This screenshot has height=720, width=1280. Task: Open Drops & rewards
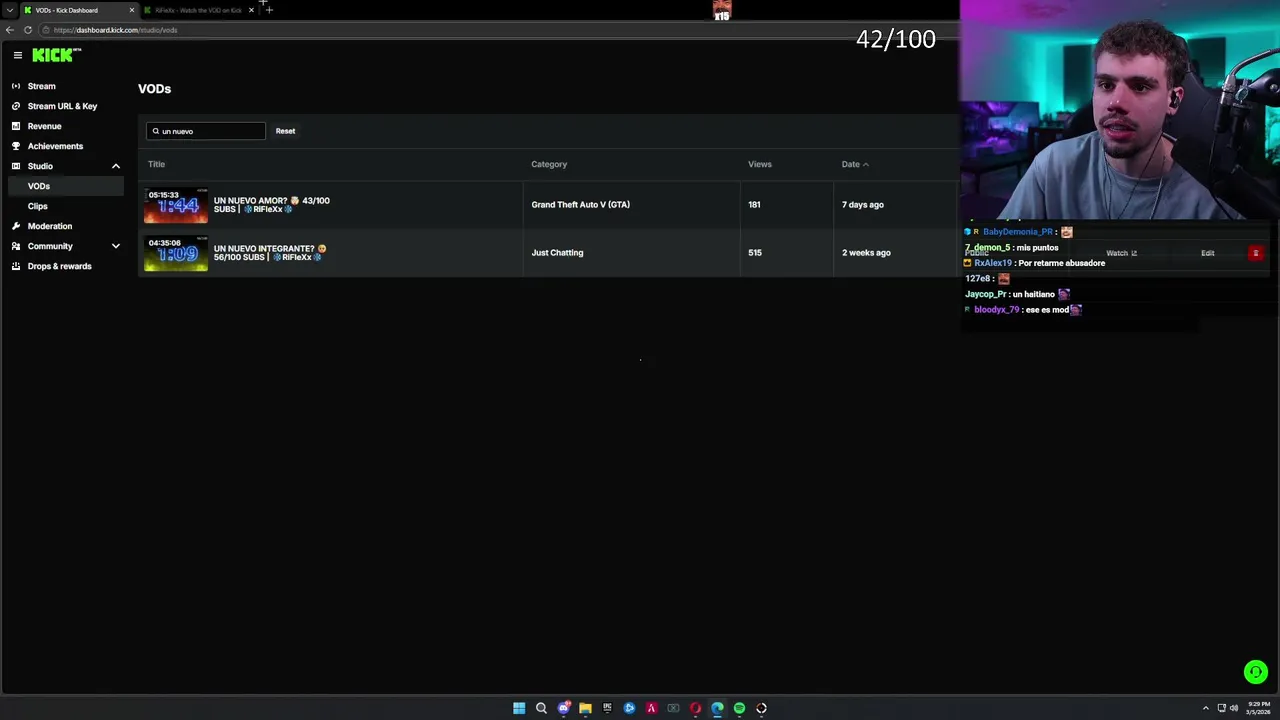(x=59, y=266)
